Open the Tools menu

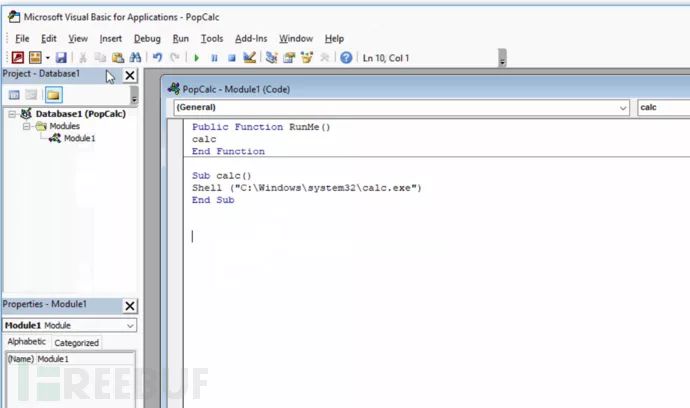212,39
